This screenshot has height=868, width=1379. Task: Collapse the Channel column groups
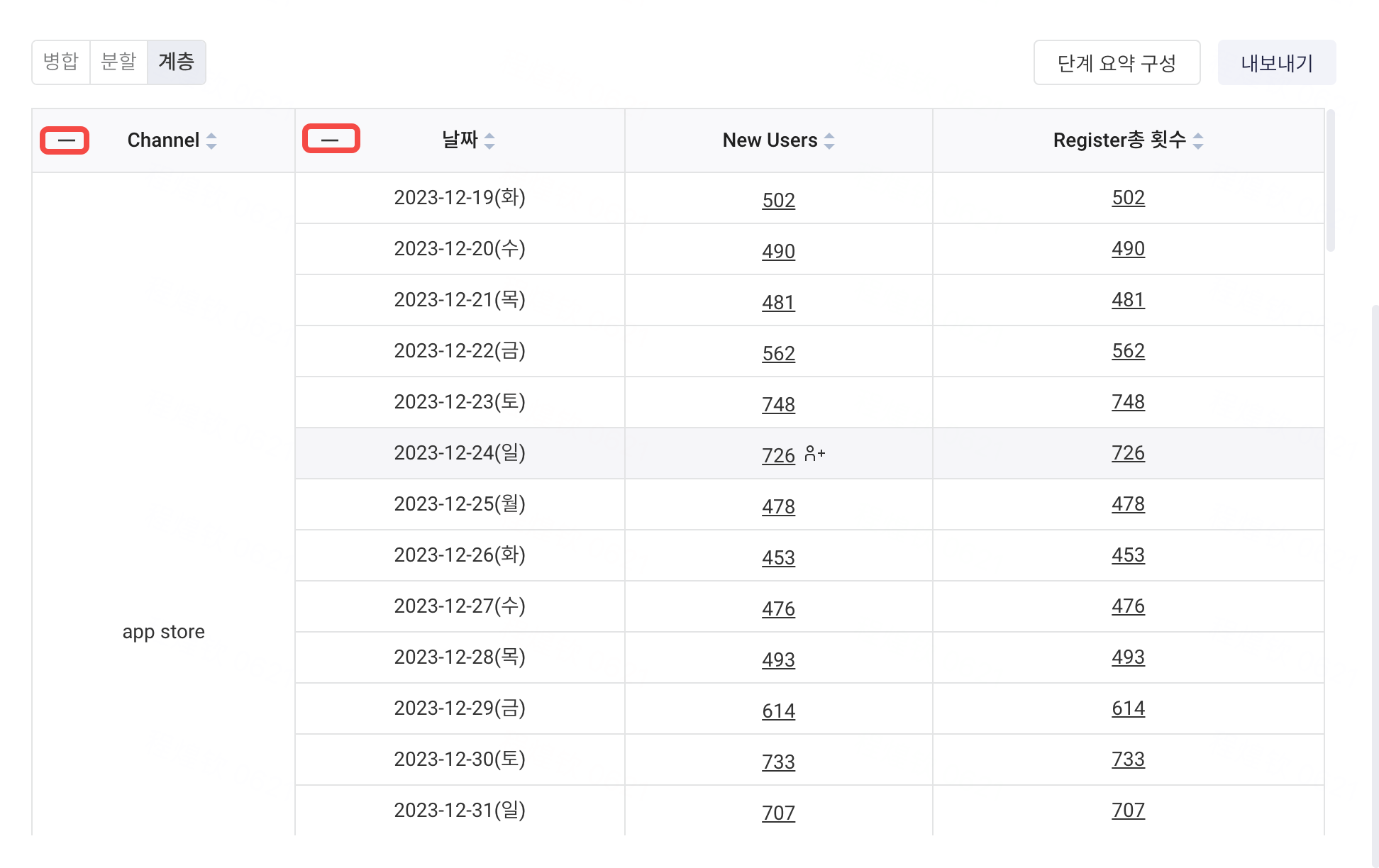click(65, 140)
